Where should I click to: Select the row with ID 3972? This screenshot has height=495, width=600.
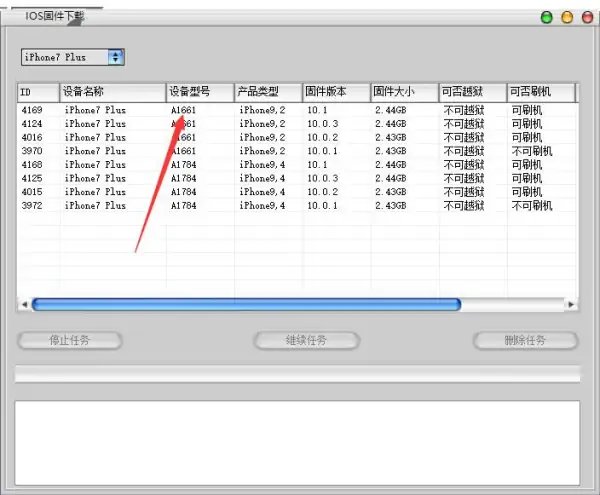(x=297, y=206)
